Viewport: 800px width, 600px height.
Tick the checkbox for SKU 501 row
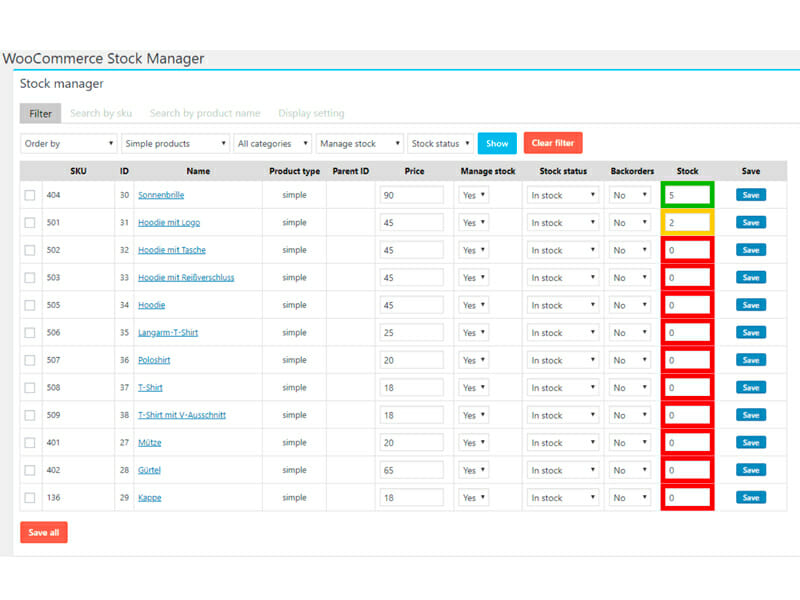pos(30,223)
